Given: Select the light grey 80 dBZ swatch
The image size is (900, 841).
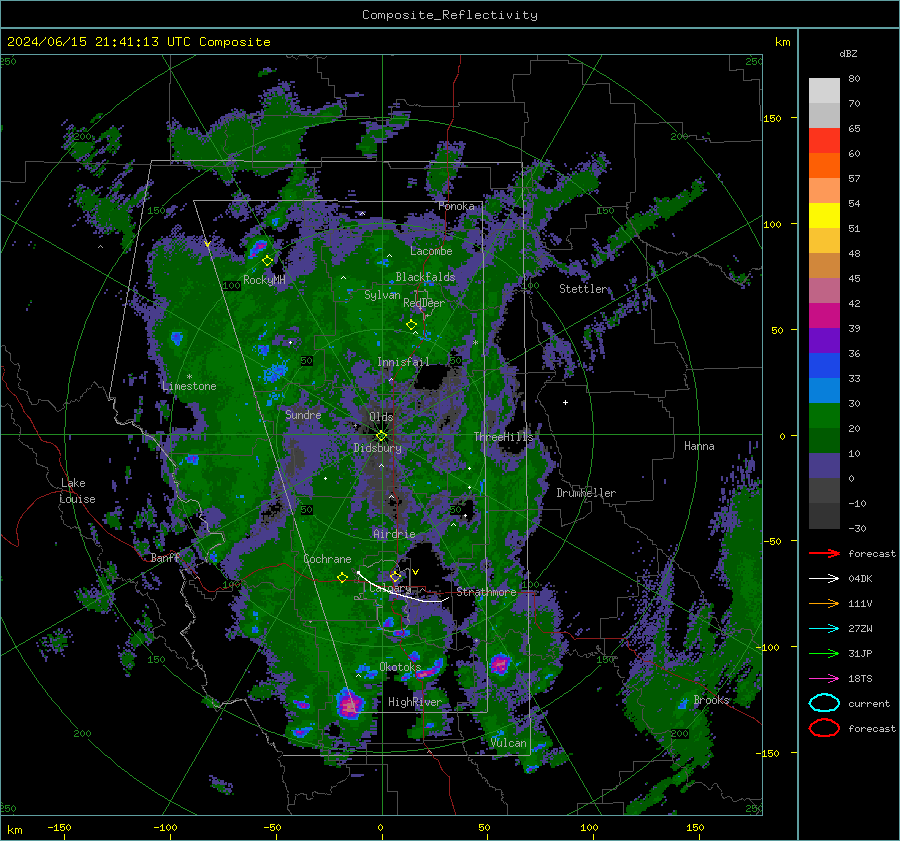Looking at the screenshot, I should (x=824, y=90).
